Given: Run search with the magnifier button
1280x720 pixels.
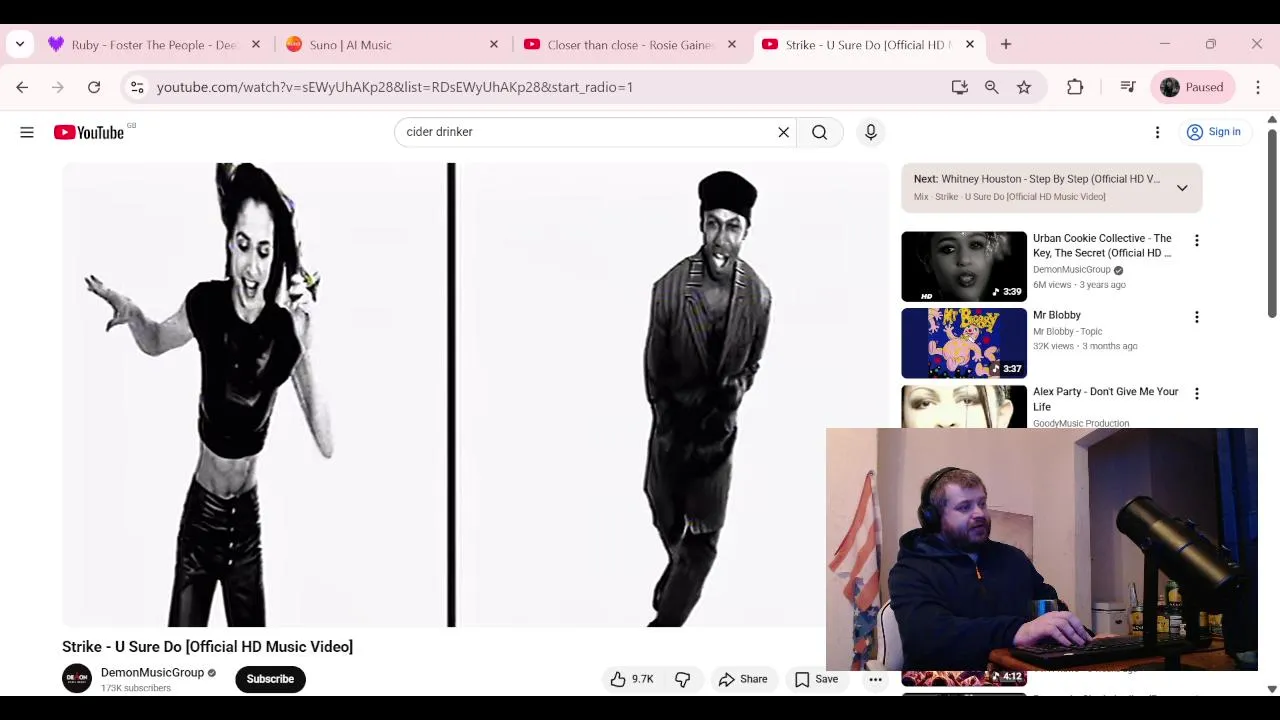Looking at the screenshot, I should pos(819,132).
